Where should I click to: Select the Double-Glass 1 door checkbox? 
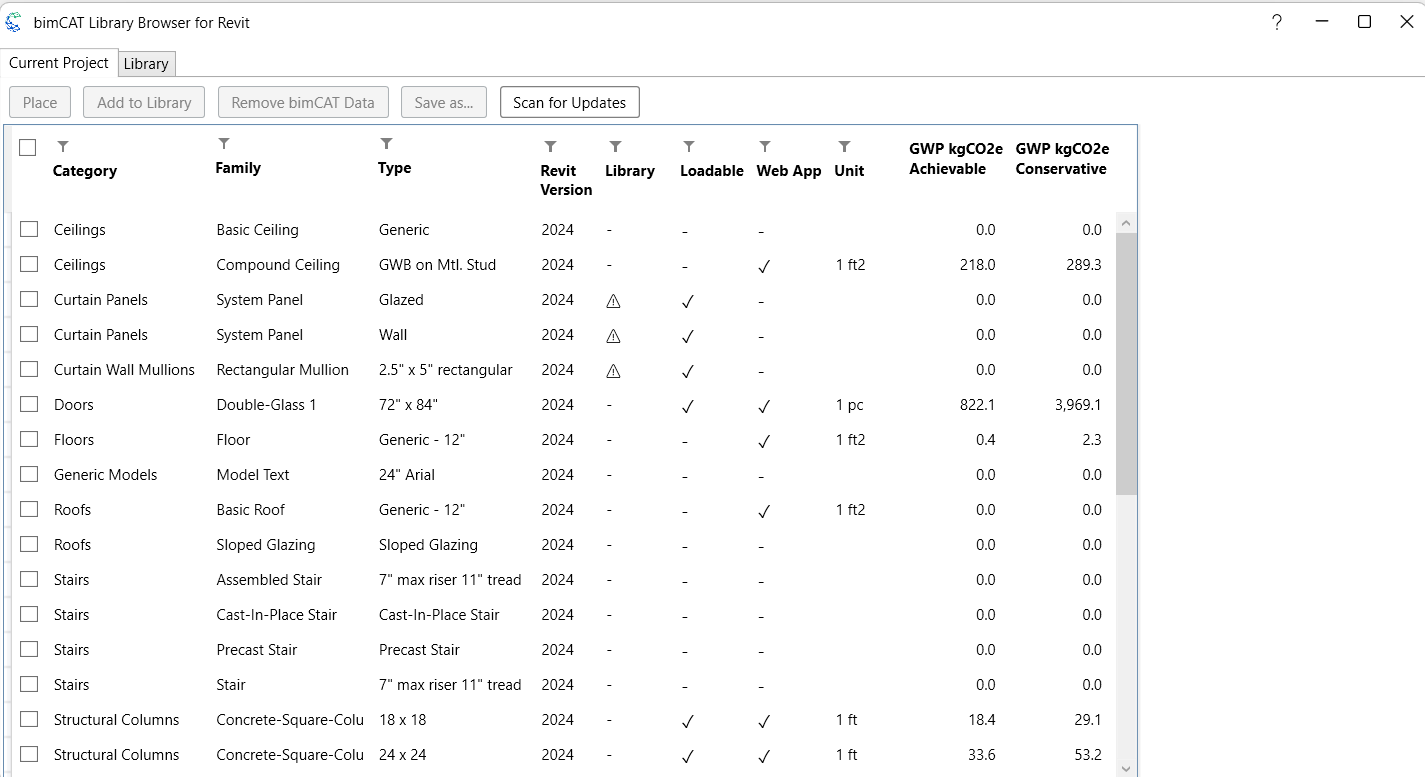[29, 405]
